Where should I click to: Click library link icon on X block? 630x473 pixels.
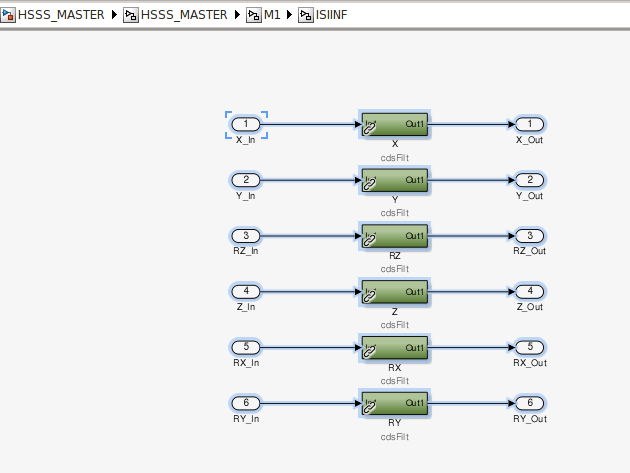(369, 129)
